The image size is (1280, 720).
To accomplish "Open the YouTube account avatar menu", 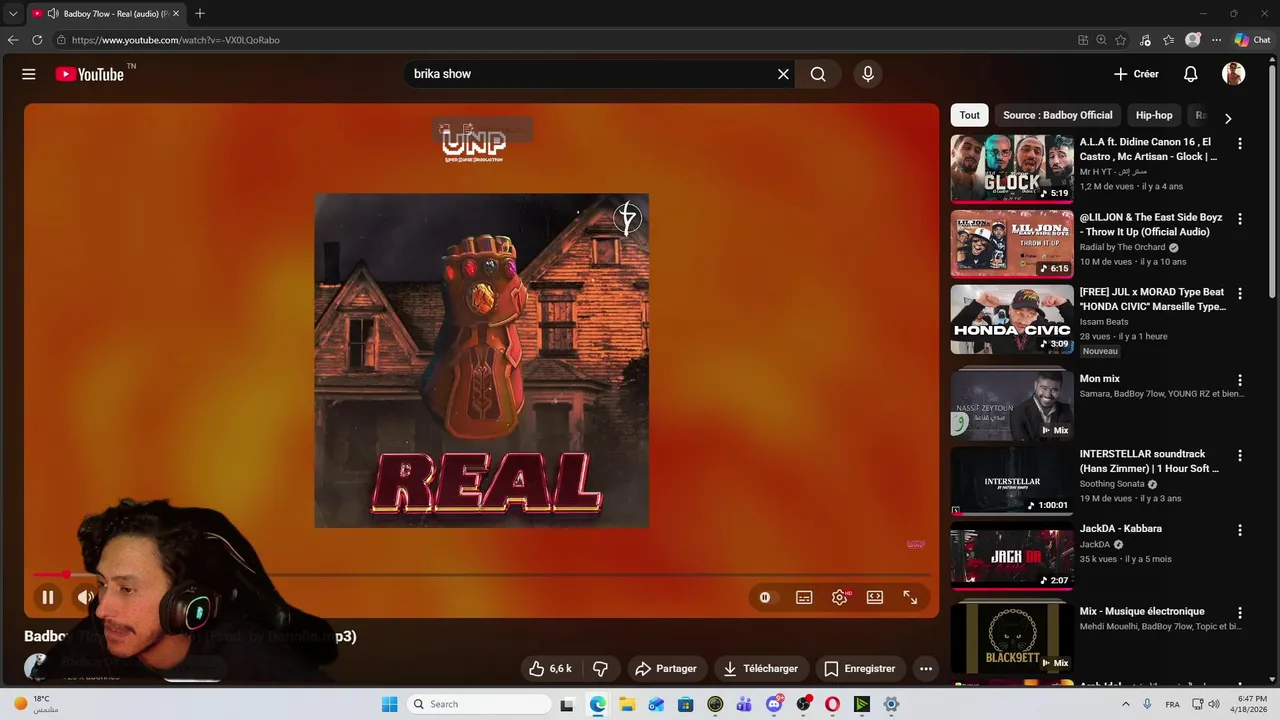I will (1233, 74).
